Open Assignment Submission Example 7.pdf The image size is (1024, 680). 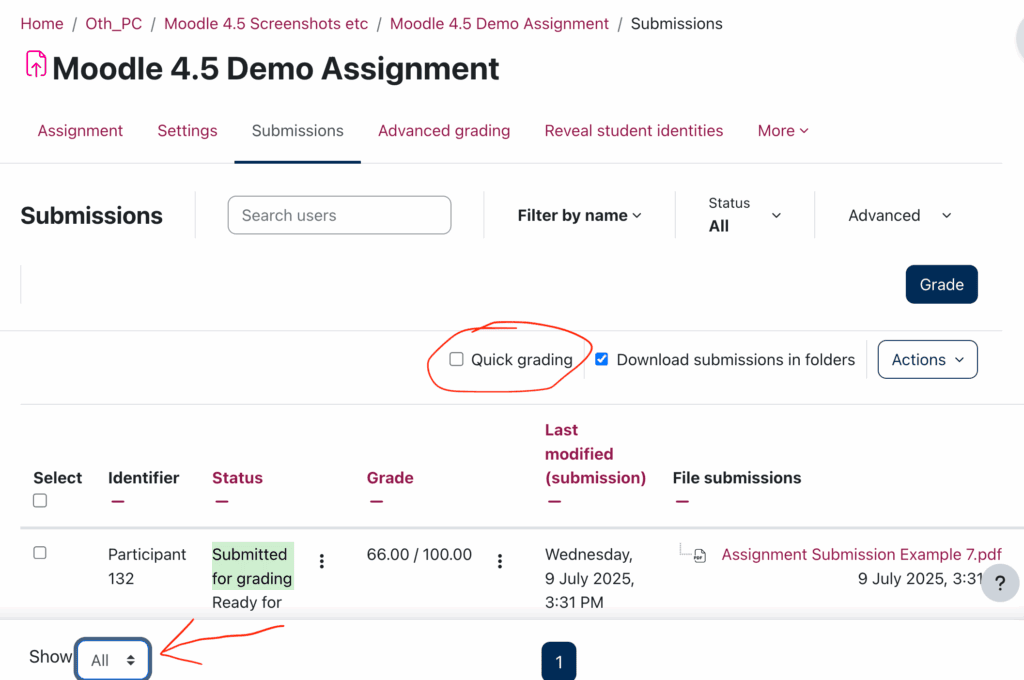(861, 554)
